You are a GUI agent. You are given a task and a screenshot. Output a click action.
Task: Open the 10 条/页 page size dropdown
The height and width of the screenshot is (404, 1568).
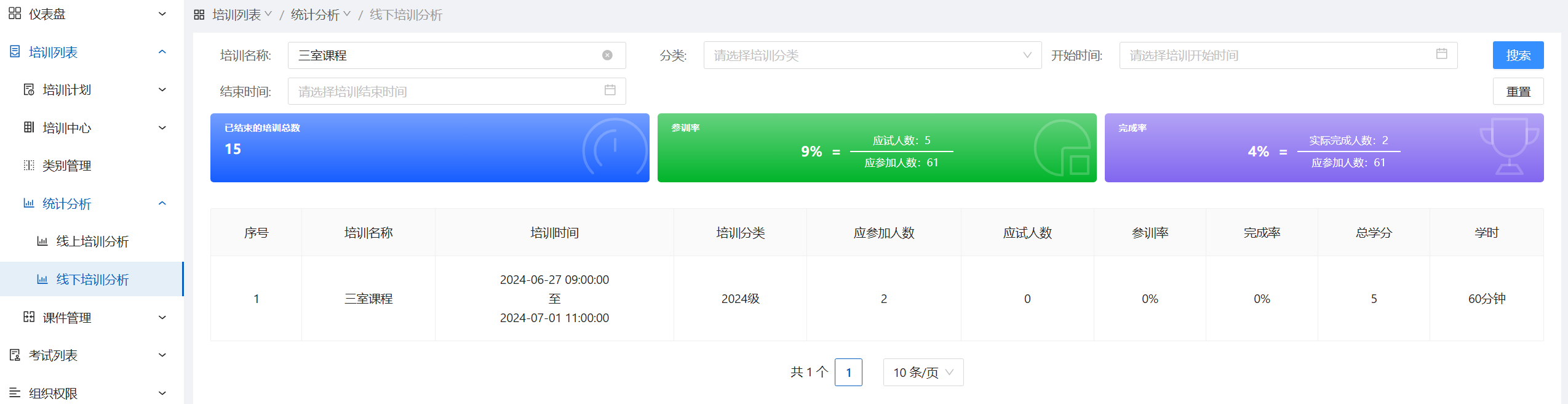[923, 373]
